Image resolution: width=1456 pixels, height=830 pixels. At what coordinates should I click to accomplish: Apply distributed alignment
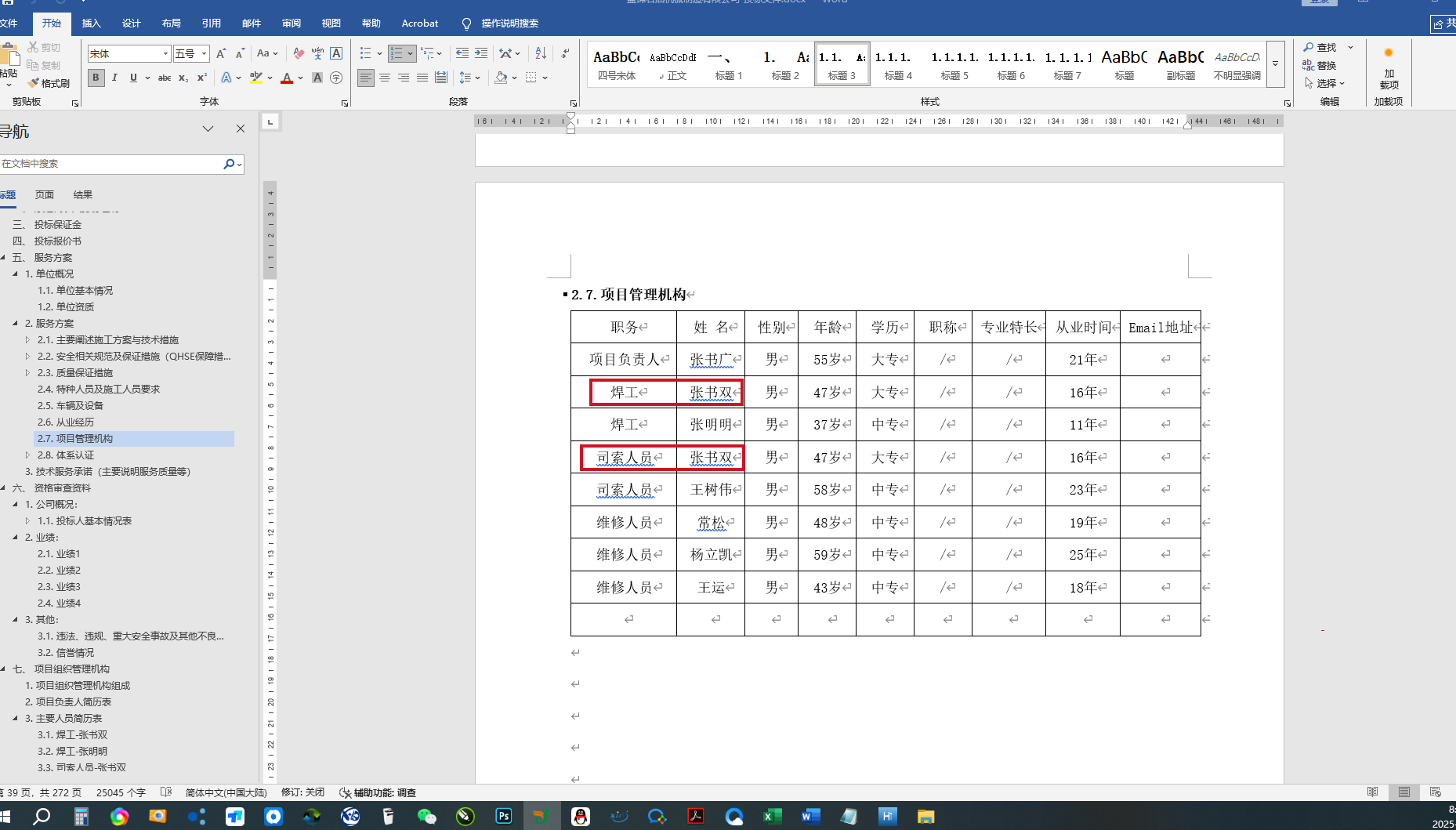(x=441, y=78)
